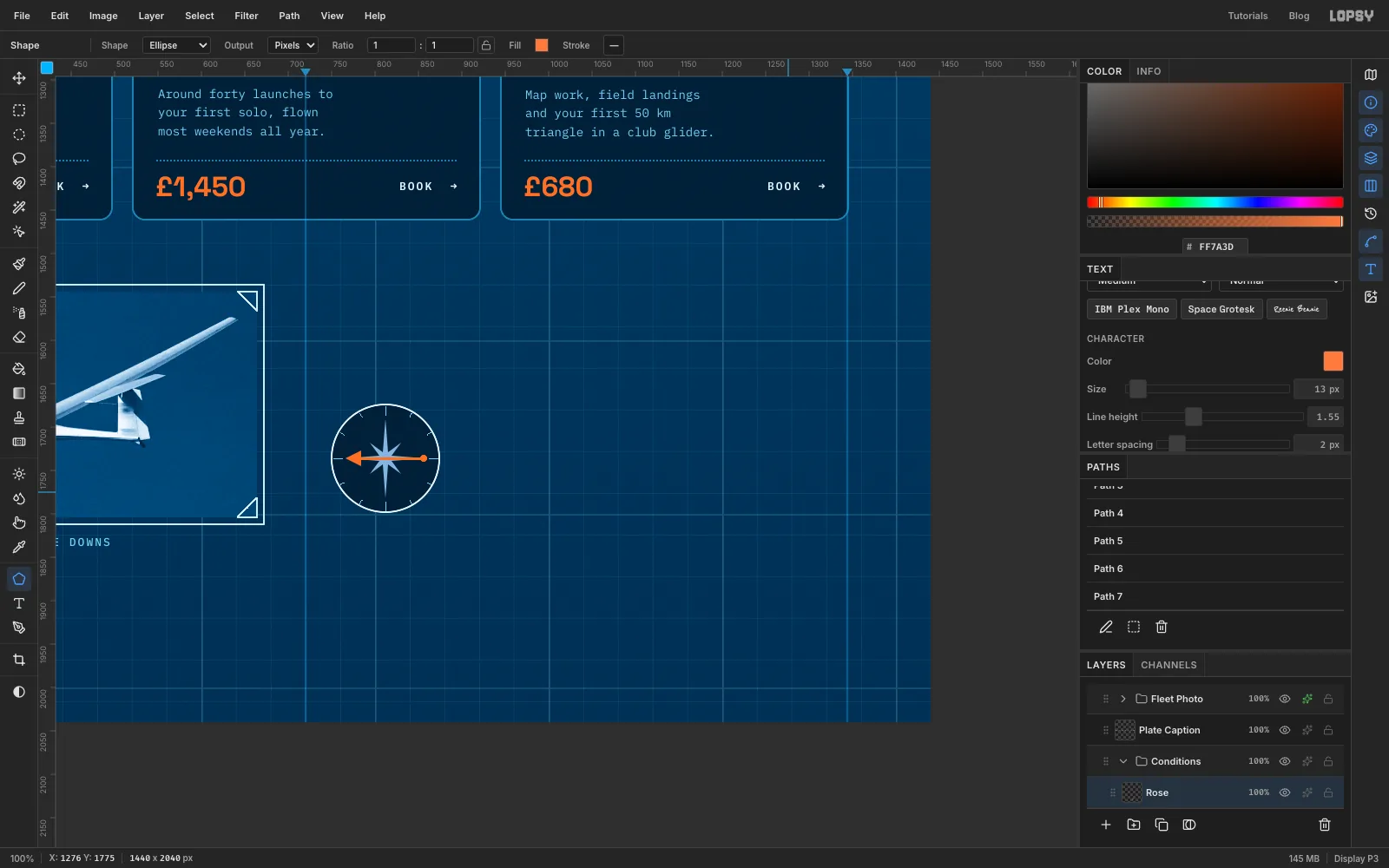Create a new layer group
1389x868 pixels.
click(x=1134, y=825)
